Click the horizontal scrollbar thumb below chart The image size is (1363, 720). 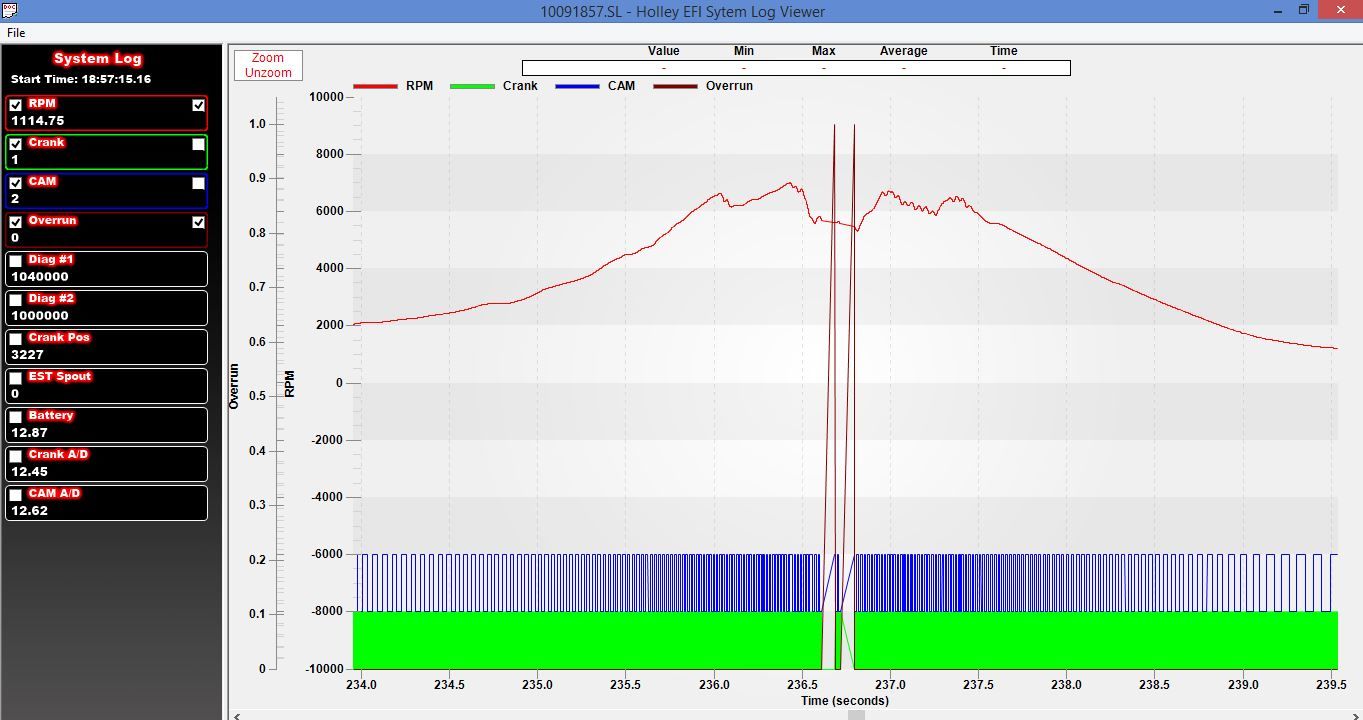[x=855, y=715]
